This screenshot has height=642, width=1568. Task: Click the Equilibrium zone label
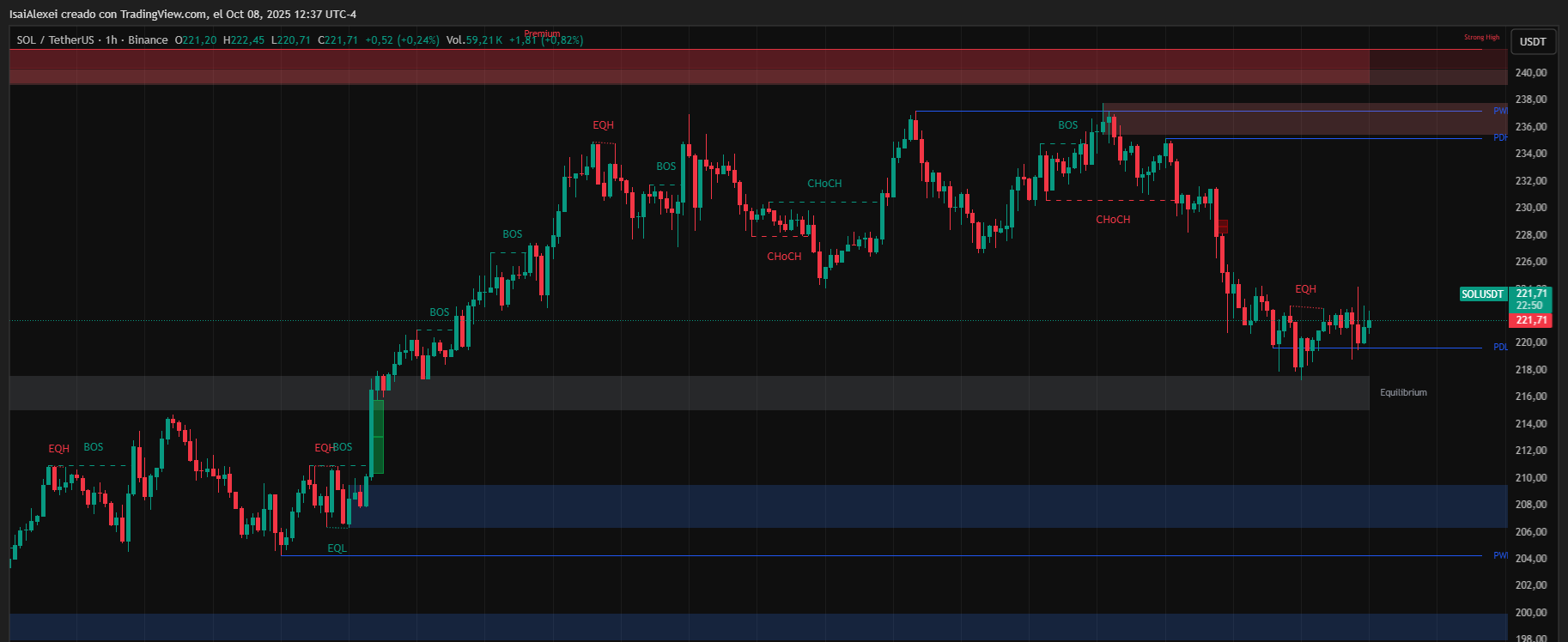[1403, 393]
